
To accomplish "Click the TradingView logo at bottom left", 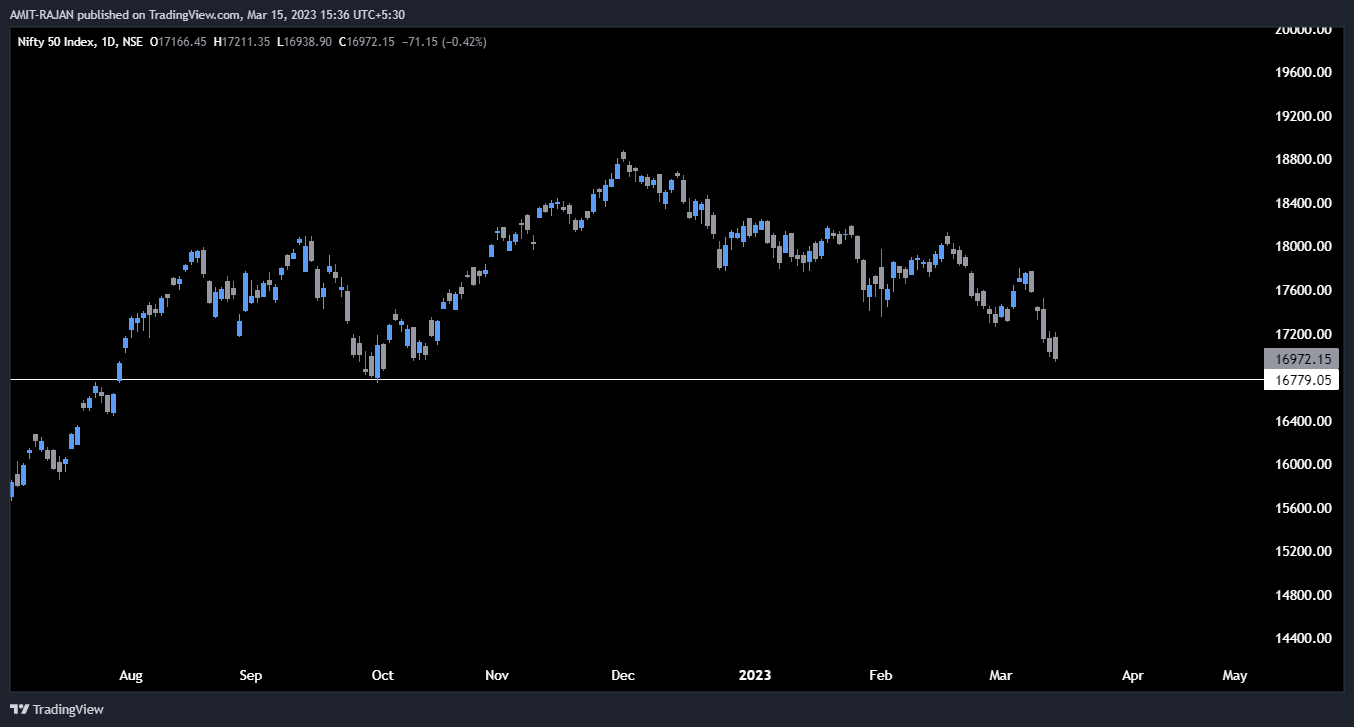I will [x=57, y=709].
